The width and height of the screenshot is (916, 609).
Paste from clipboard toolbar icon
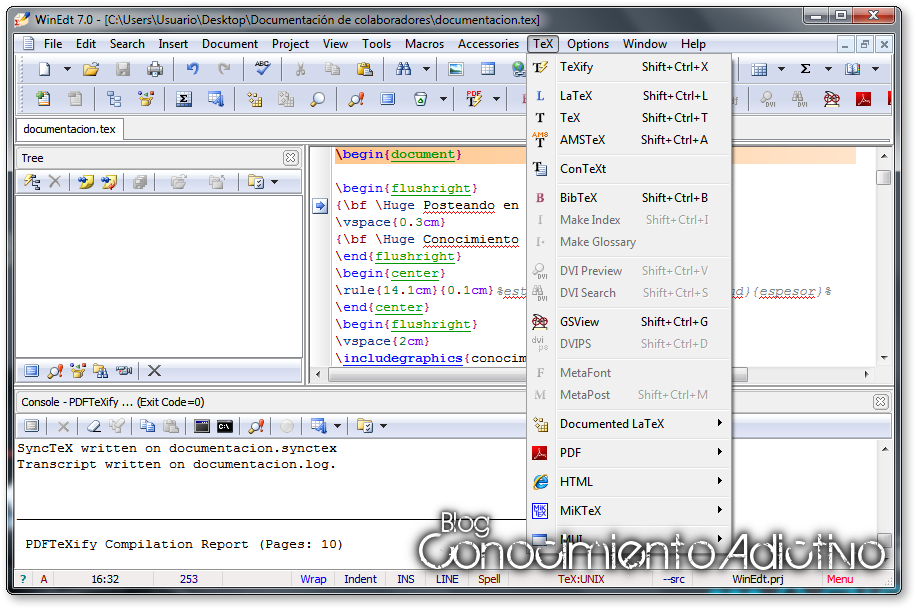click(365, 69)
